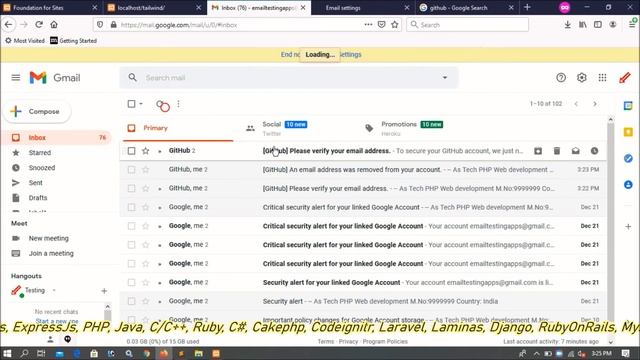Open Google apps grid icon
640x360 pixels.
tap(602, 78)
